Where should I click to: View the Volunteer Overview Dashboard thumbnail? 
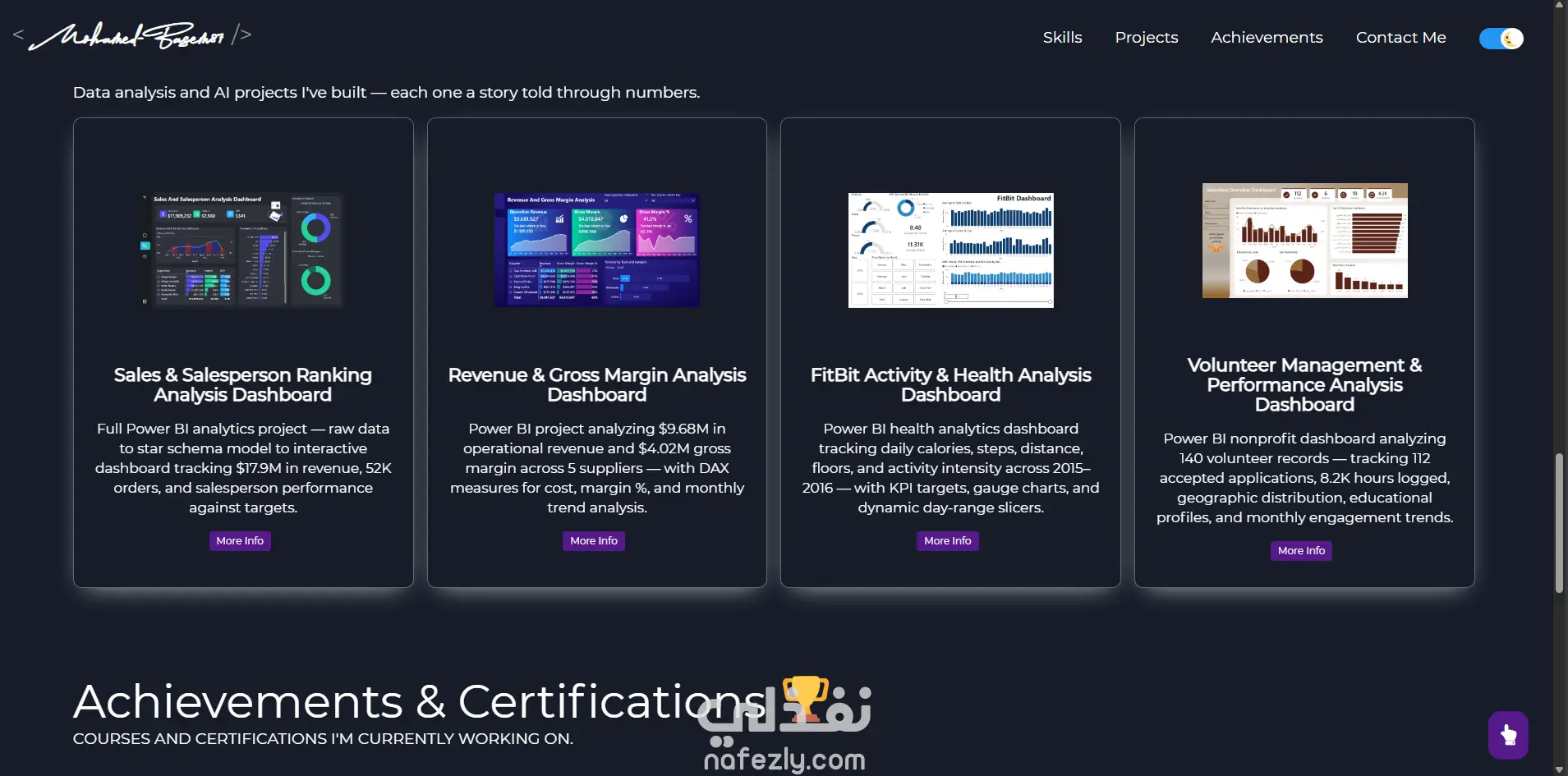[x=1305, y=241]
